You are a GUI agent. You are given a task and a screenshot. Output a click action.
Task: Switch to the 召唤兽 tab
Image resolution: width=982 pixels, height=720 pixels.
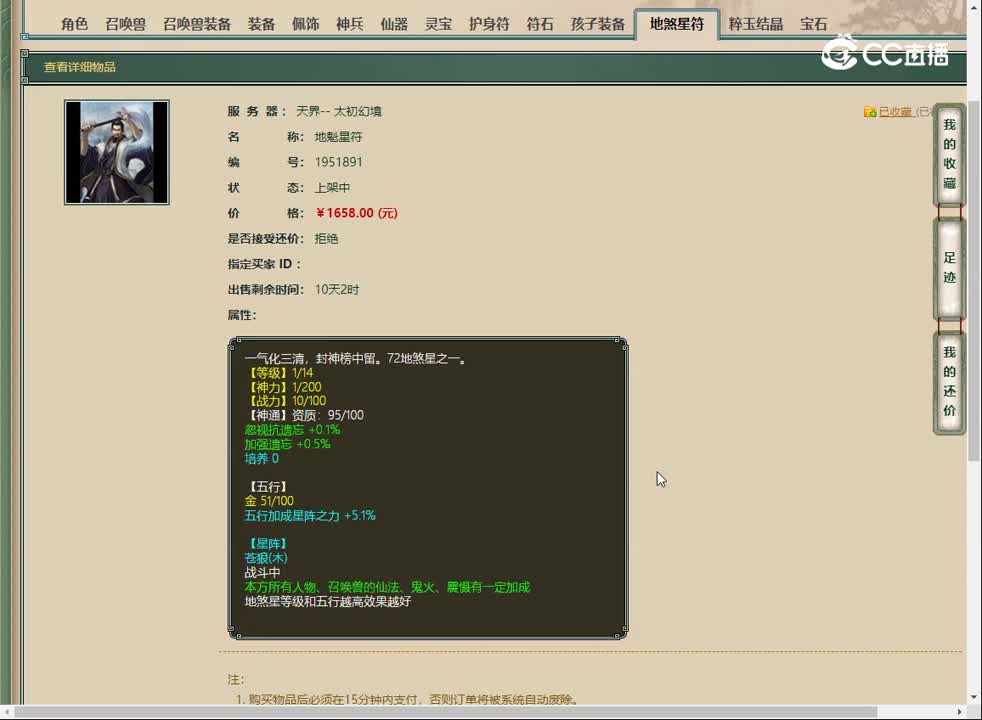click(x=125, y=24)
